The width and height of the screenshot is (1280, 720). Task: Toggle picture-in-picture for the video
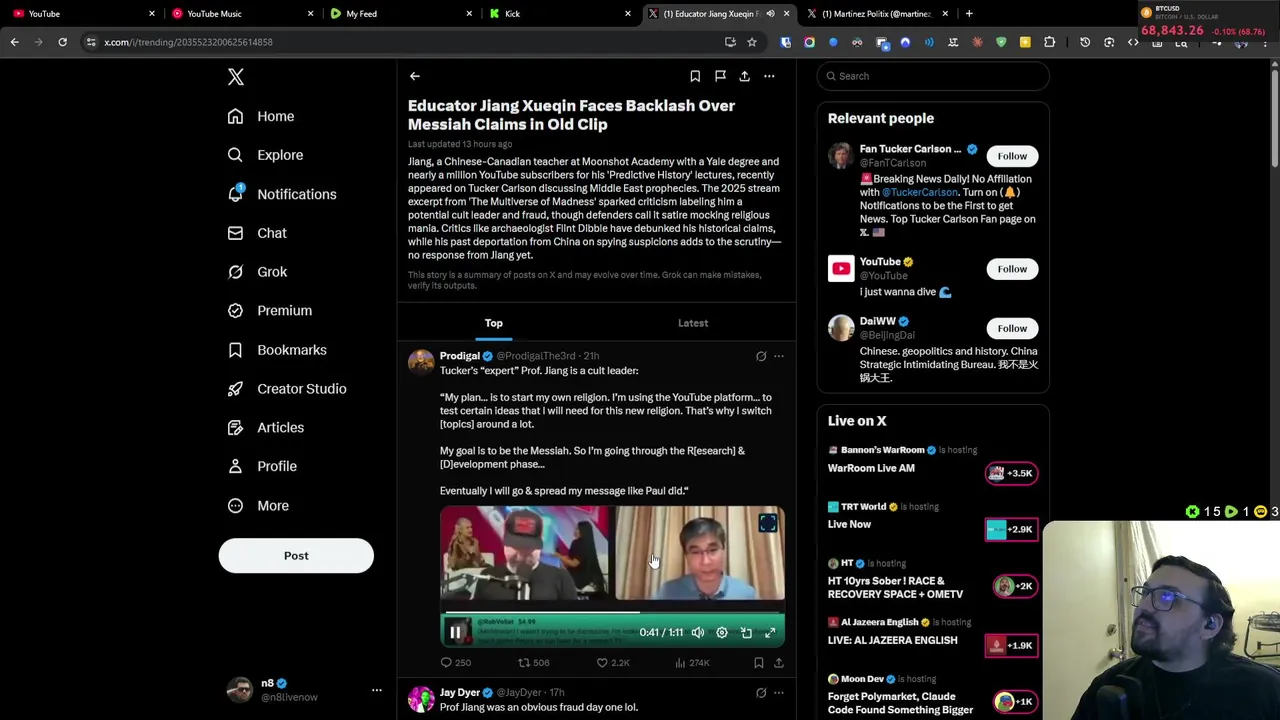coord(746,632)
